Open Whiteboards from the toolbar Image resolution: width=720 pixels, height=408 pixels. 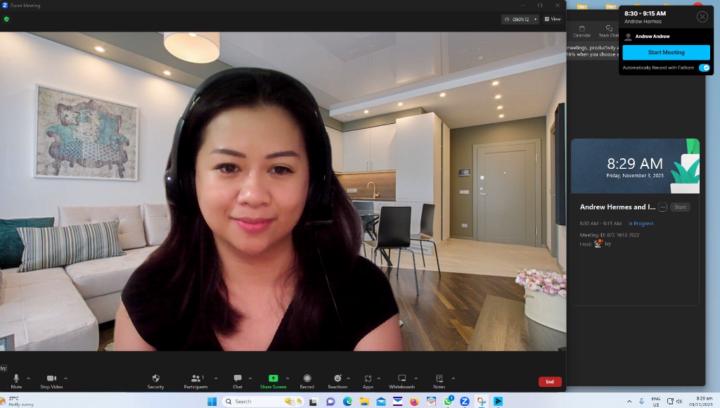402,379
